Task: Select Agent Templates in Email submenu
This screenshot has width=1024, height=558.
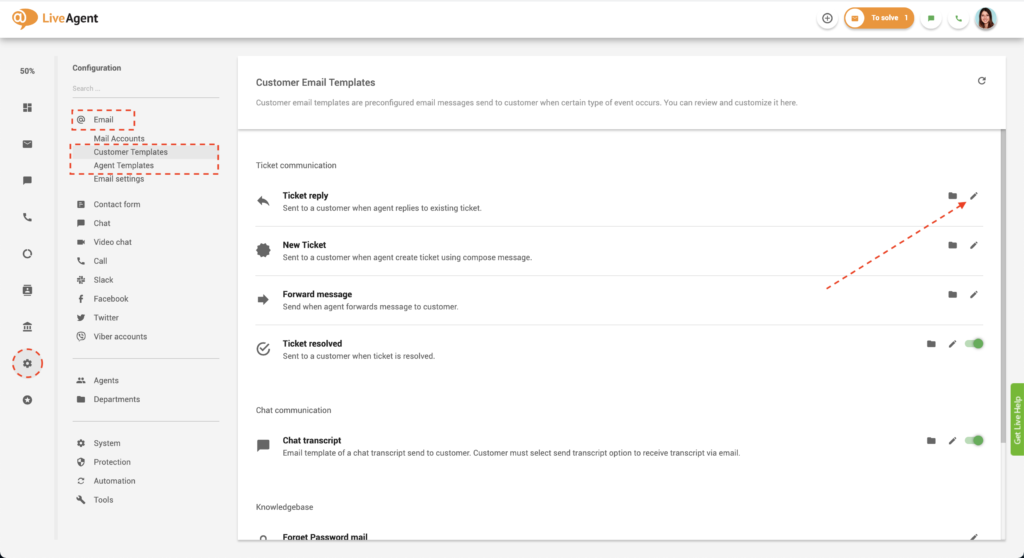Action: pos(124,166)
